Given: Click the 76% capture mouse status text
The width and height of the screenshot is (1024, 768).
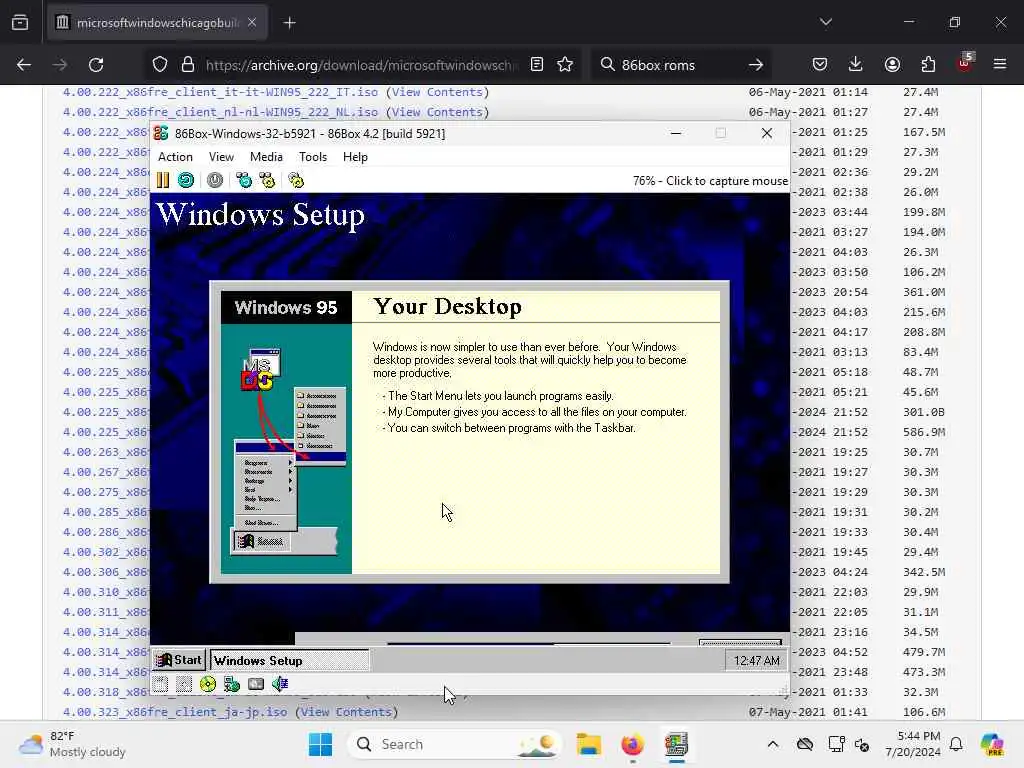Looking at the screenshot, I should click(710, 181).
